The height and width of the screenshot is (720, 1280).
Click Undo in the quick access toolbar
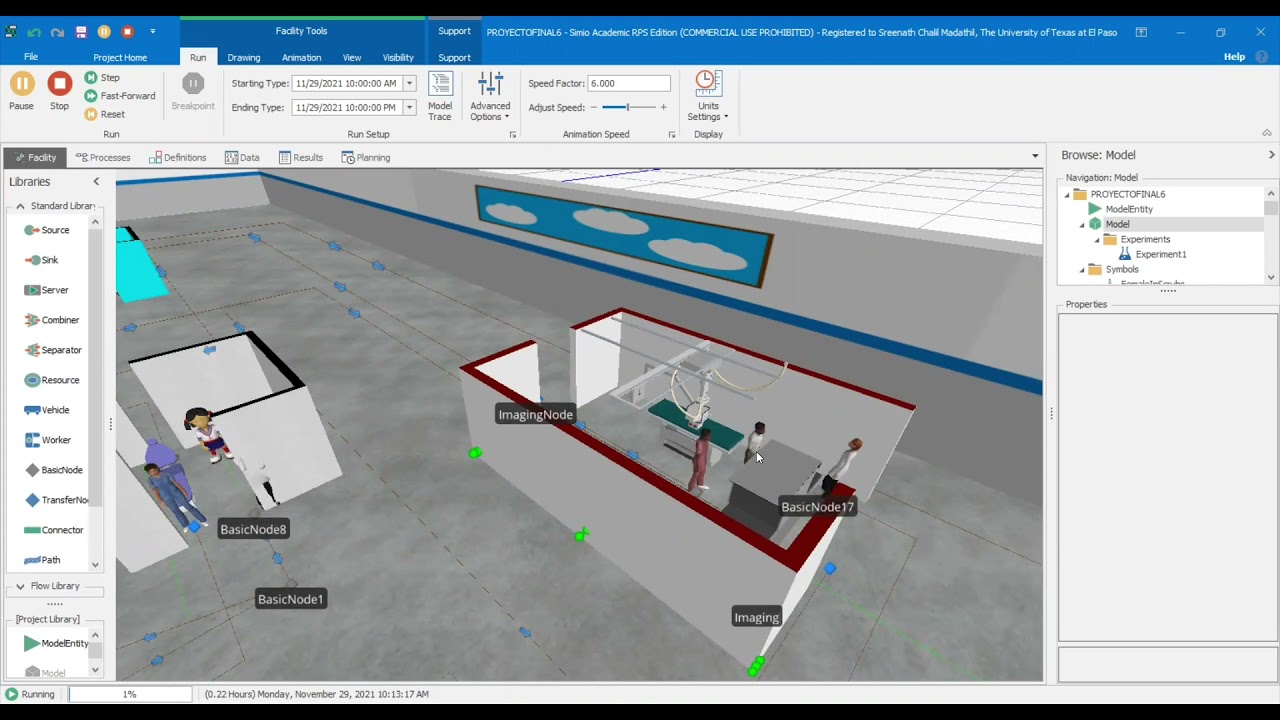pyautogui.click(x=34, y=32)
